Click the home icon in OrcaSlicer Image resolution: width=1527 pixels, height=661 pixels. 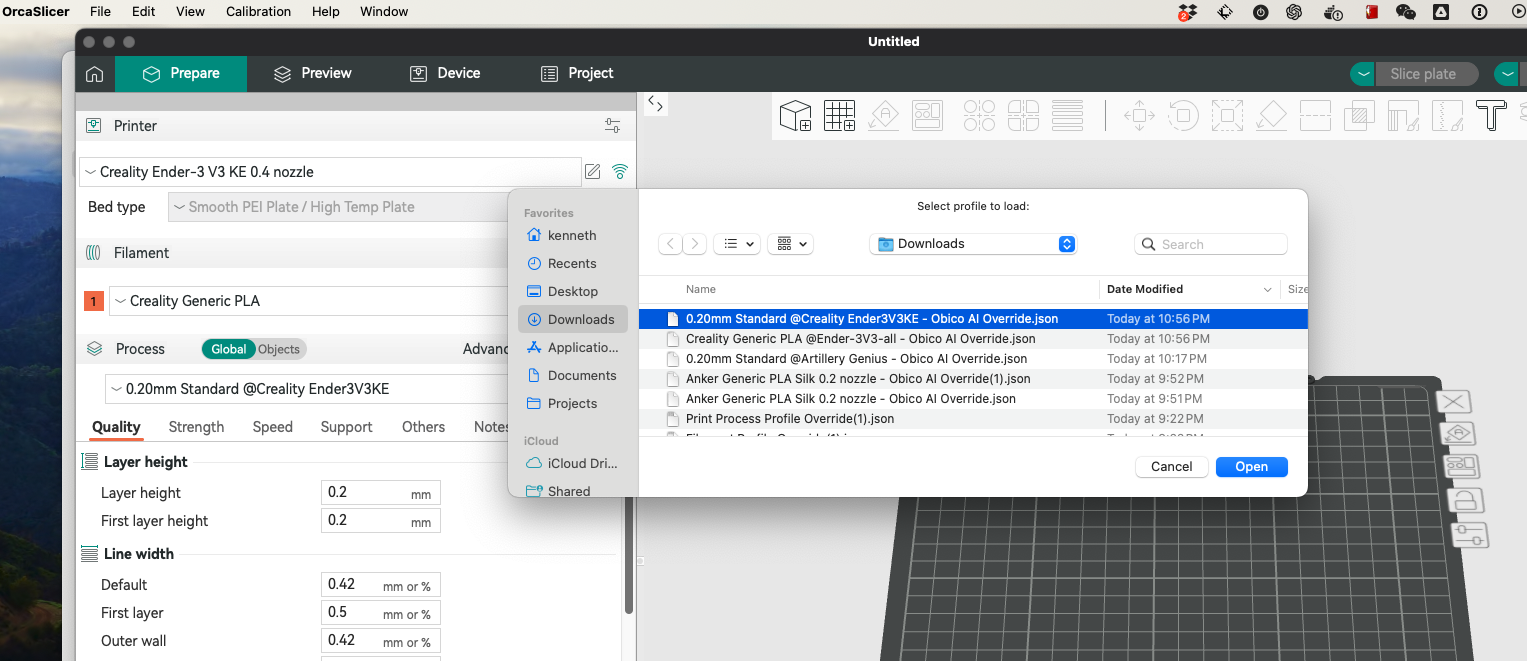pyautogui.click(x=94, y=74)
